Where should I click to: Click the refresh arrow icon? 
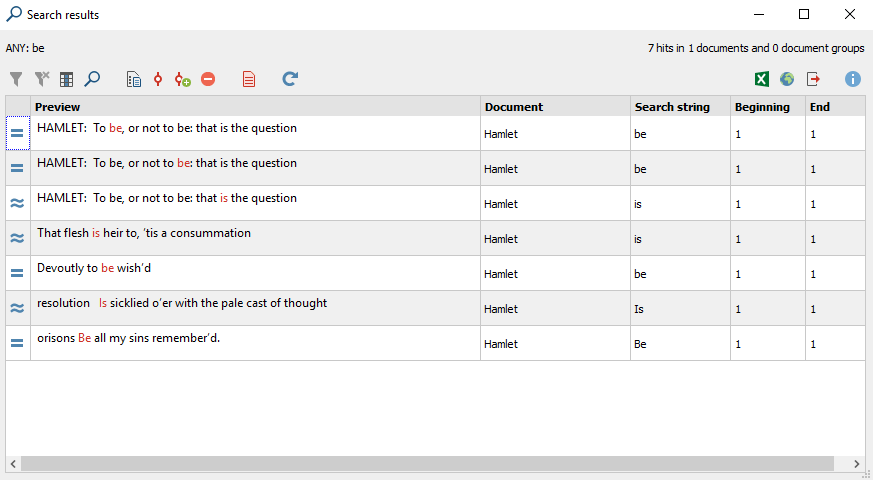tap(290, 79)
